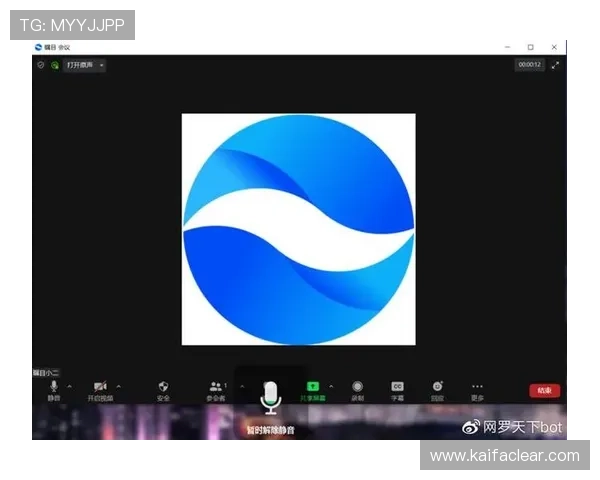This screenshot has height=480, width=600.
Task: Close the meeting window
Action: pos(554,47)
